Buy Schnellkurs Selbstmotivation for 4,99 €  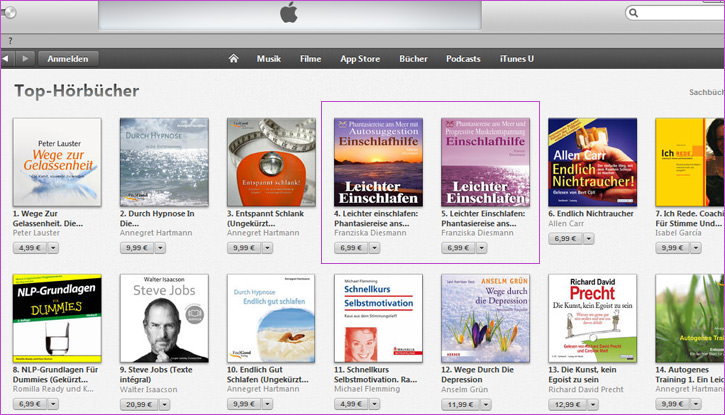tap(351, 404)
